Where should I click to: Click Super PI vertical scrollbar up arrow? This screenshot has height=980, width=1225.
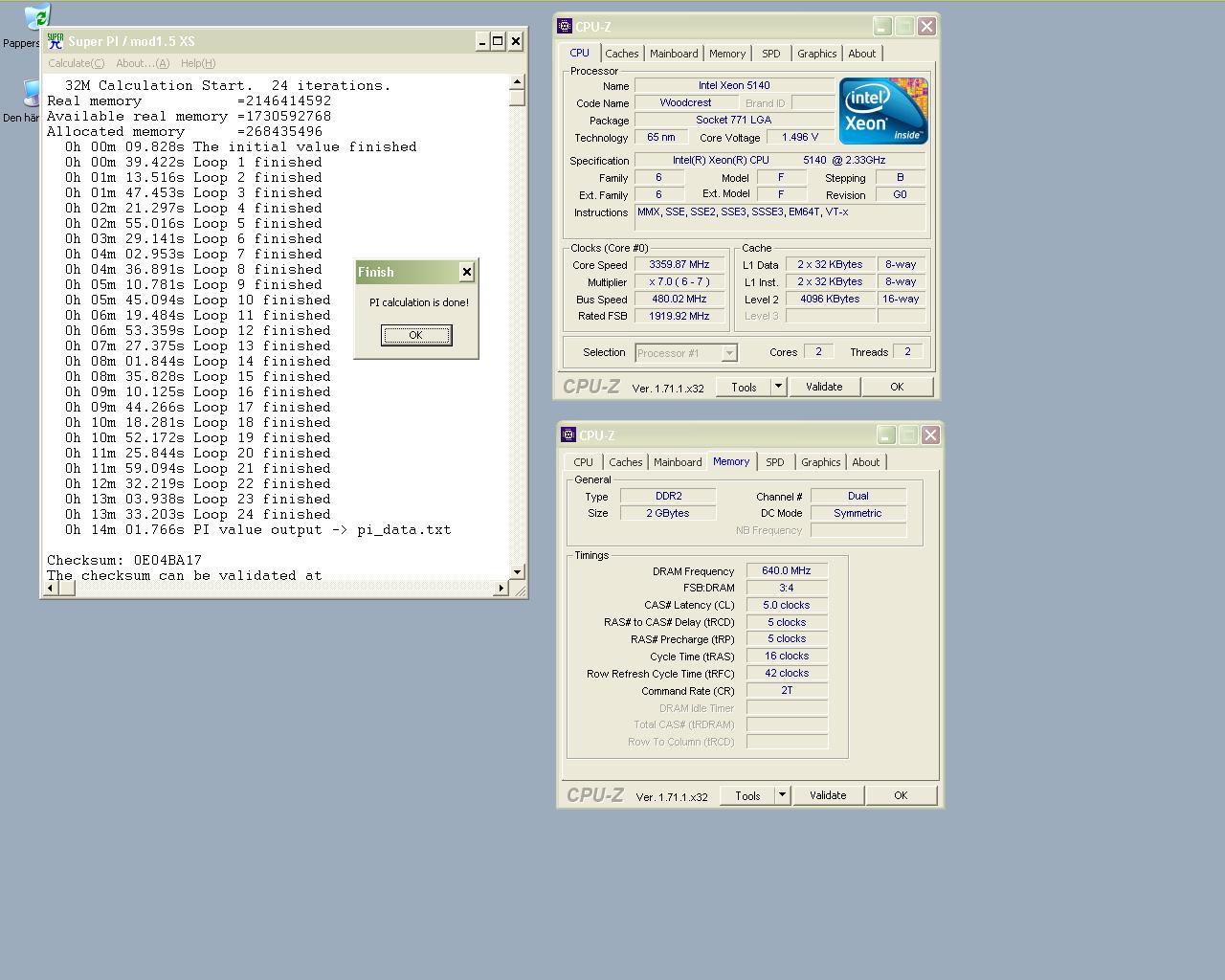point(518,82)
